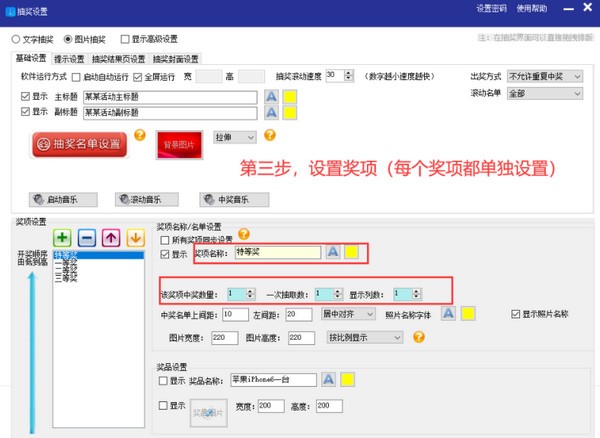The height and width of the screenshot is (438, 600).
Task: Expand the 滚动名单 dropdown
Action: click(x=544, y=93)
